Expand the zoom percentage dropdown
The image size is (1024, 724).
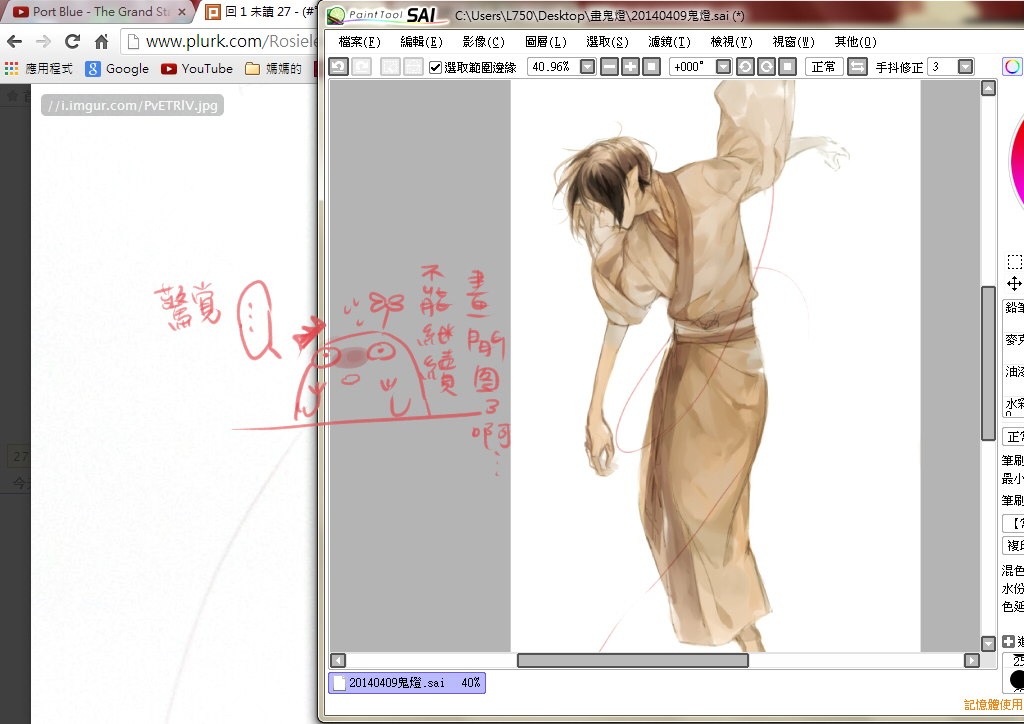tap(587, 67)
